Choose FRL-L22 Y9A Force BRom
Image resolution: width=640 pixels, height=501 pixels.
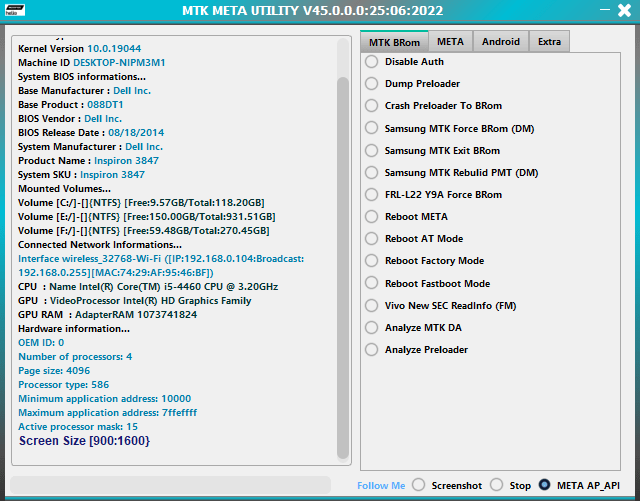point(433,195)
